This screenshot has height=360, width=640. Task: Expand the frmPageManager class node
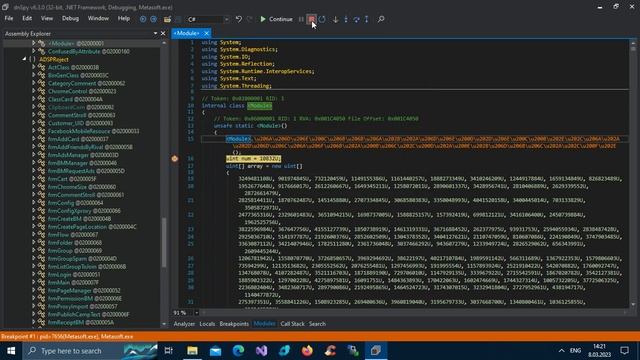coord(34,291)
